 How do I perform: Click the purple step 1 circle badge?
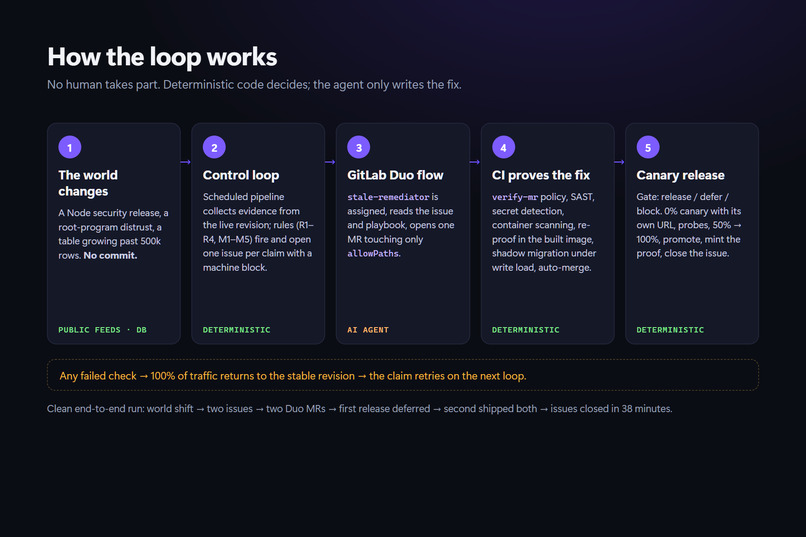(x=70, y=147)
